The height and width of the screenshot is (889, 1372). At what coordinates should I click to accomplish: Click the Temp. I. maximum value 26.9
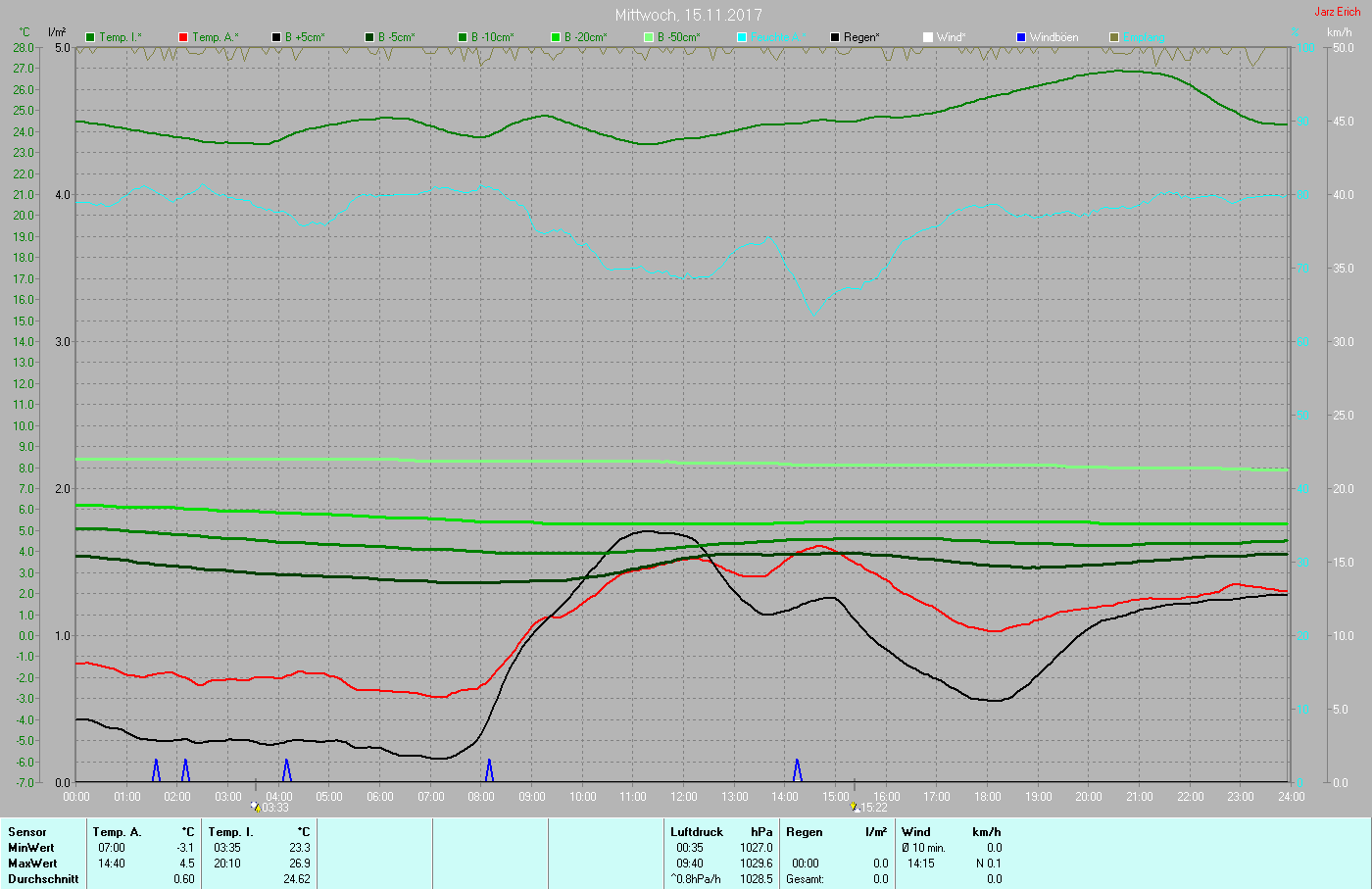tap(300, 864)
